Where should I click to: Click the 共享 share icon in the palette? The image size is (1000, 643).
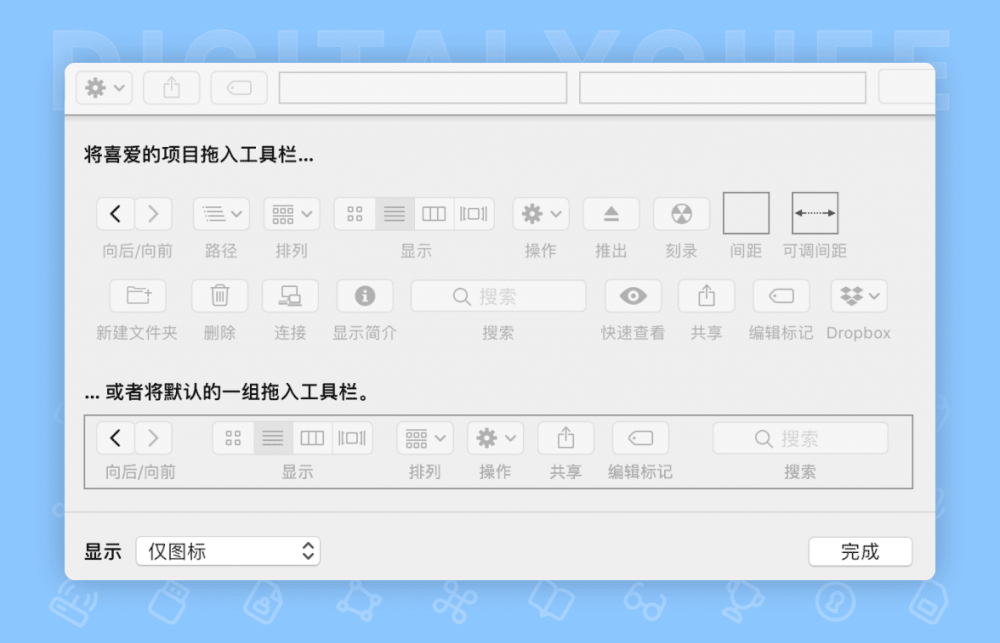click(x=707, y=296)
